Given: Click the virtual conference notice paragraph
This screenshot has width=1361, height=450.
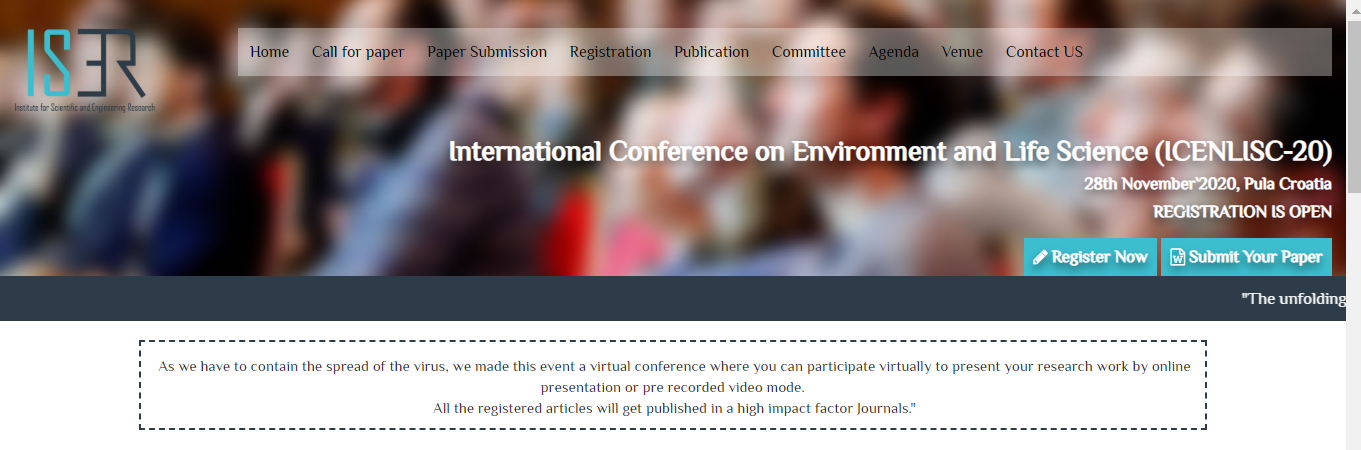Looking at the screenshot, I should coord(674,376).
